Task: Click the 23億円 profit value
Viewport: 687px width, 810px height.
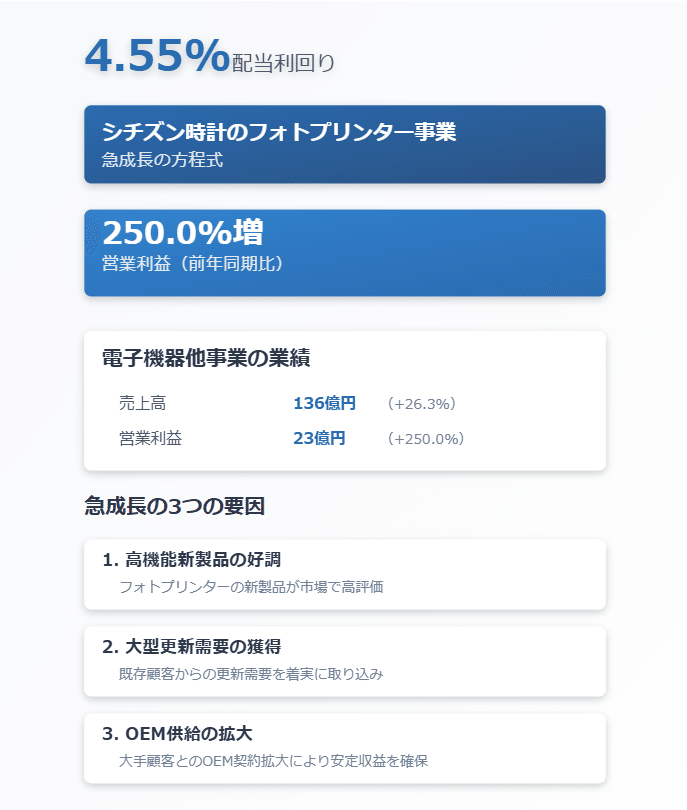Action: click(319, 438)
